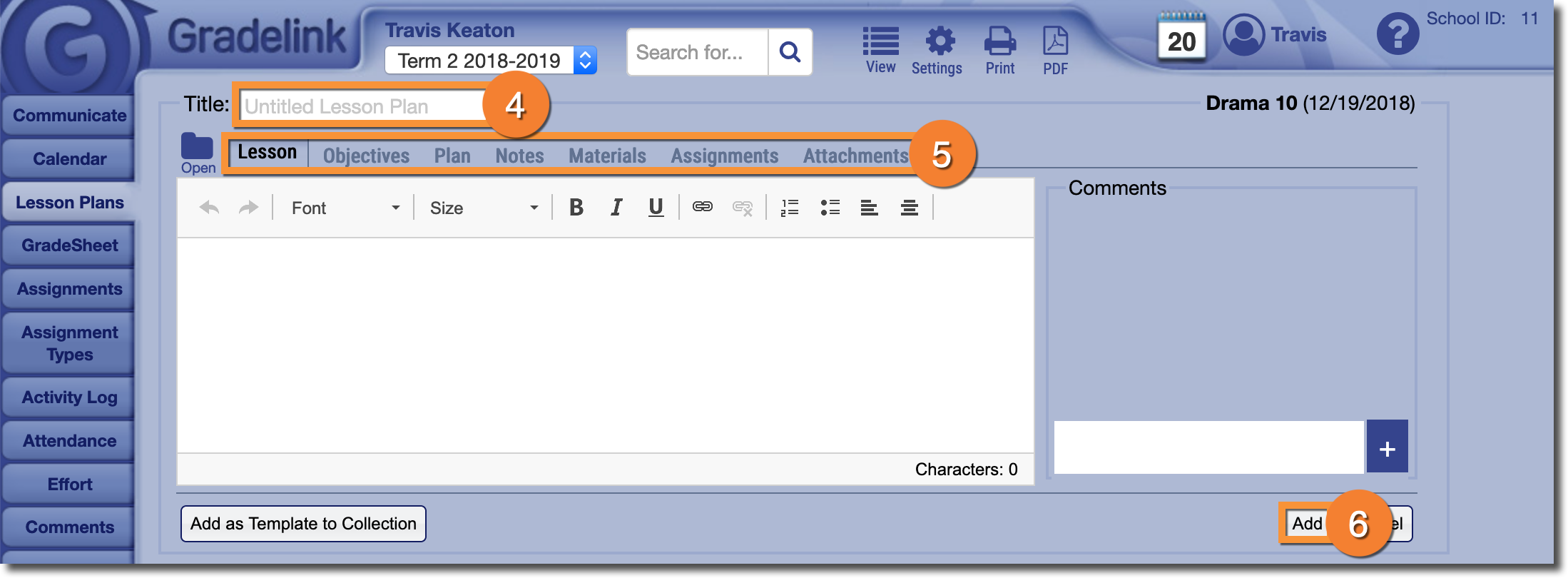Insert a bulleted list
Screen dimensions: 1568x578
(x=830, y=208)
